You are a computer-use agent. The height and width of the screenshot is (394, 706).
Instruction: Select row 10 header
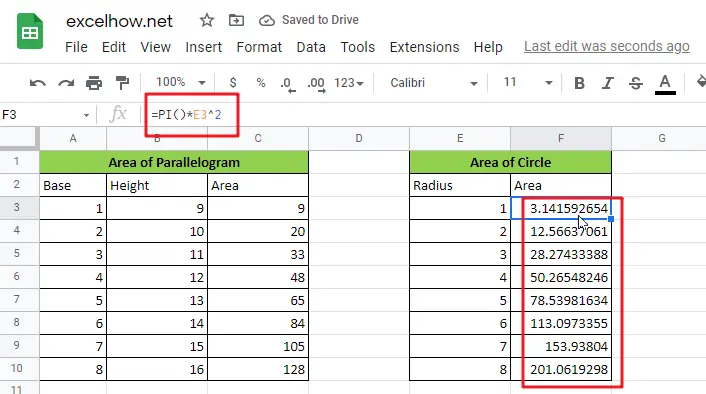coord(17,368)
